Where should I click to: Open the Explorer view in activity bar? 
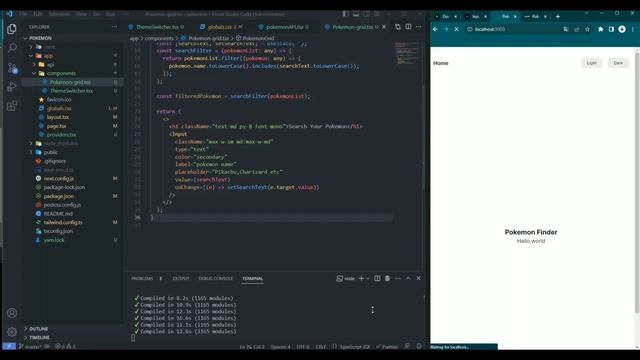pos(12,29)
